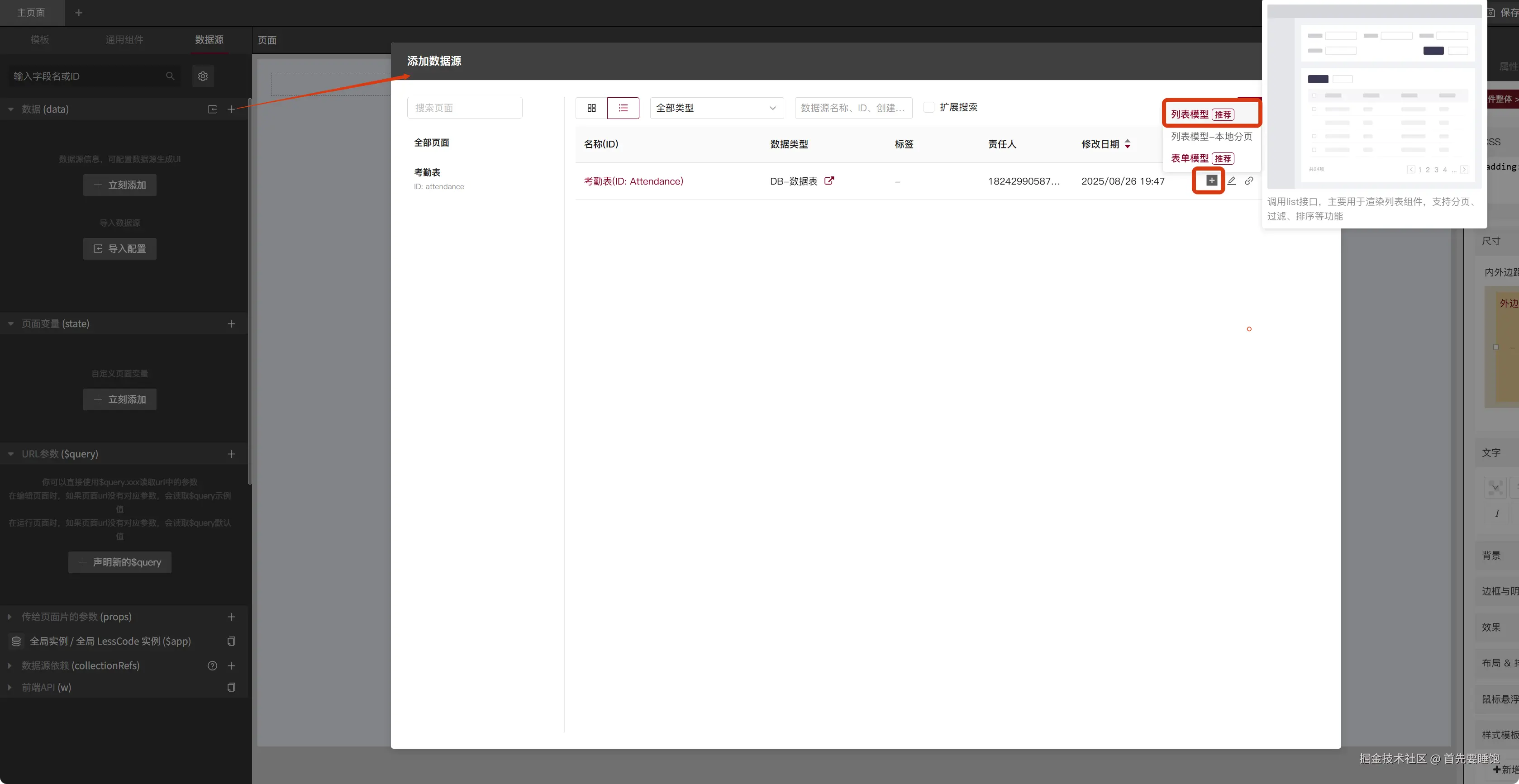
Task: Expand 传给页面片的参数 (props)
Action: click(10, 617)
